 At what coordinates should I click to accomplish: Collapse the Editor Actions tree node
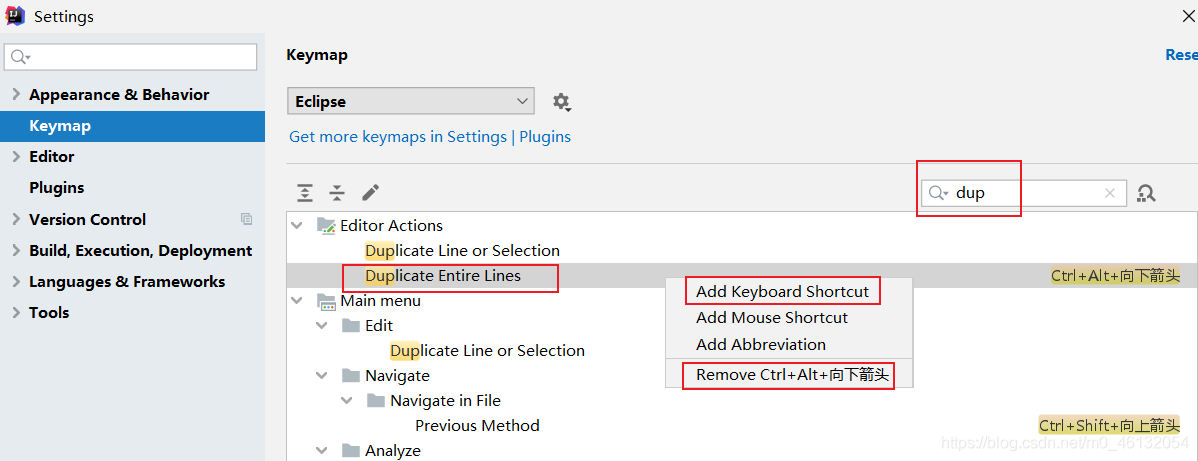297,226
